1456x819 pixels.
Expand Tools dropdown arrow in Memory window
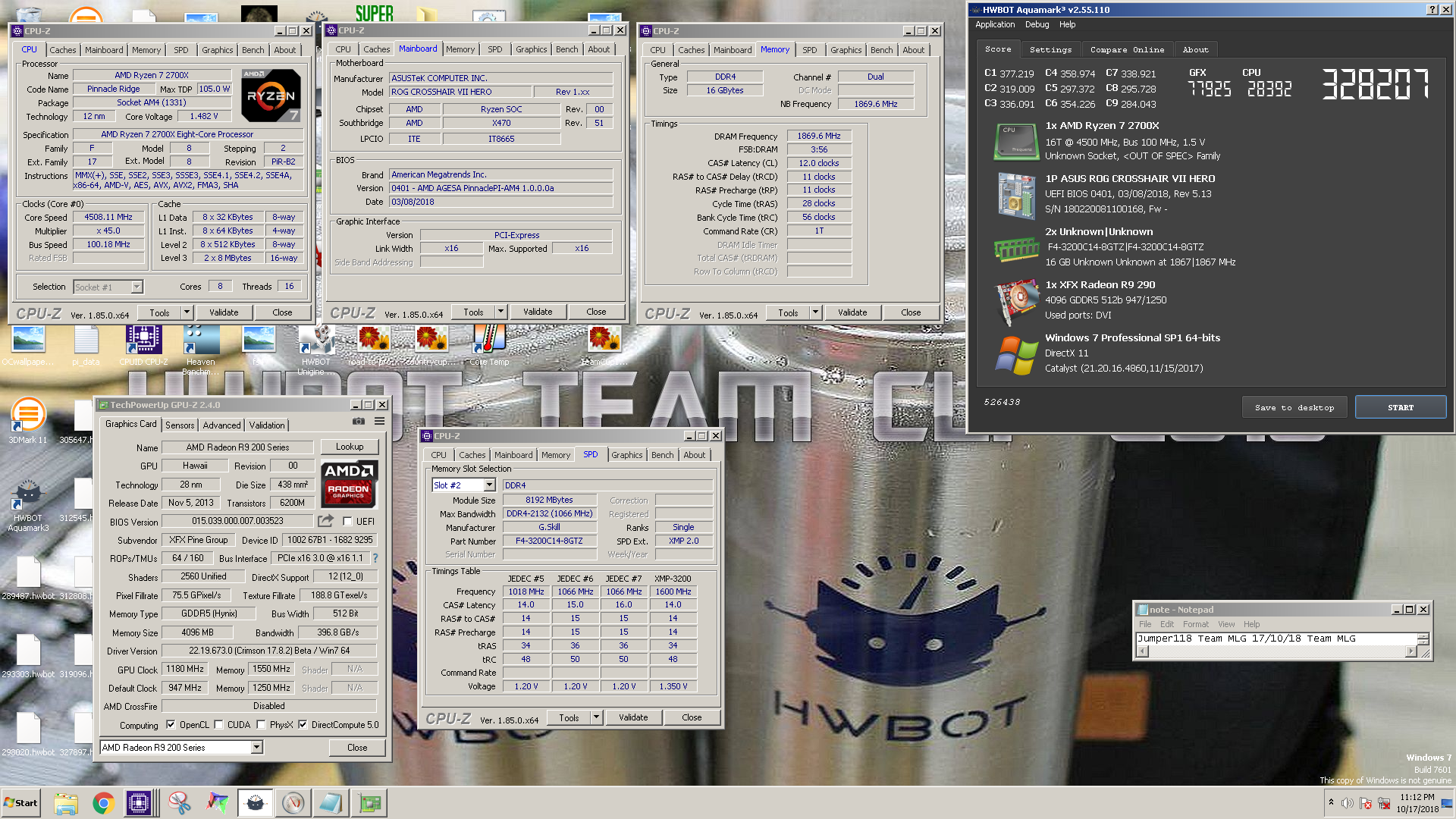(x=815, y=312)
